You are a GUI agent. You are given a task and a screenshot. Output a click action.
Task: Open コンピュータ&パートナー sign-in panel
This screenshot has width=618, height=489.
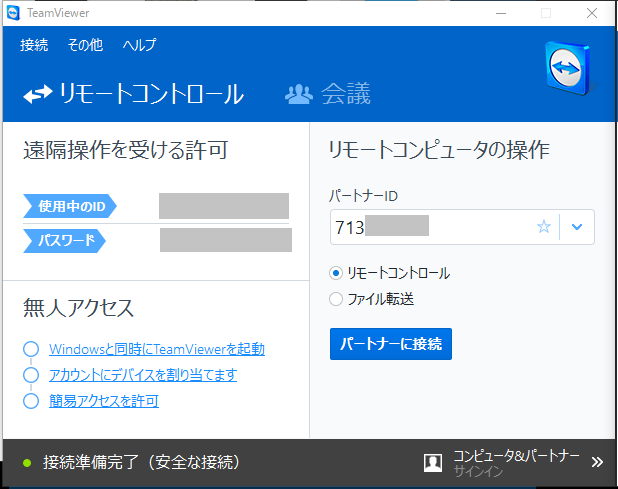[516, 456]
